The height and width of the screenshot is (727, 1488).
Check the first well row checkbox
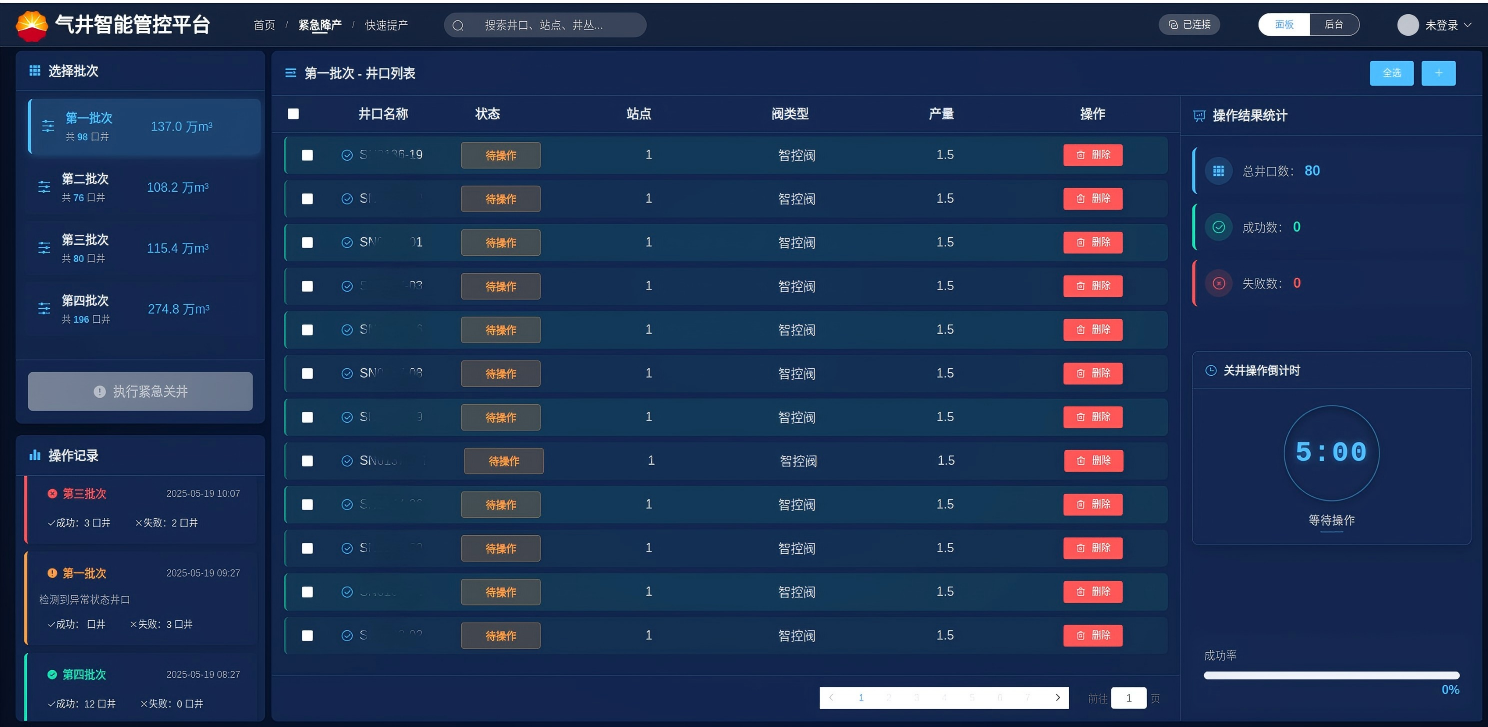(x=307, y=155)
